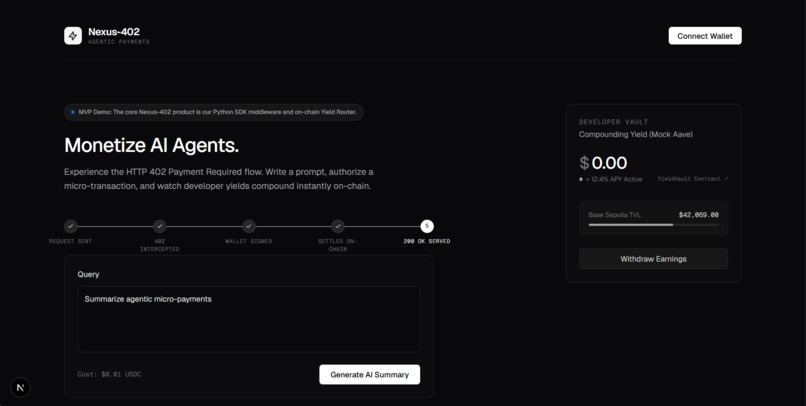Click the Base Sepolia TVL label
Viewport: 806px width, 406px height.
pos(614,215)
